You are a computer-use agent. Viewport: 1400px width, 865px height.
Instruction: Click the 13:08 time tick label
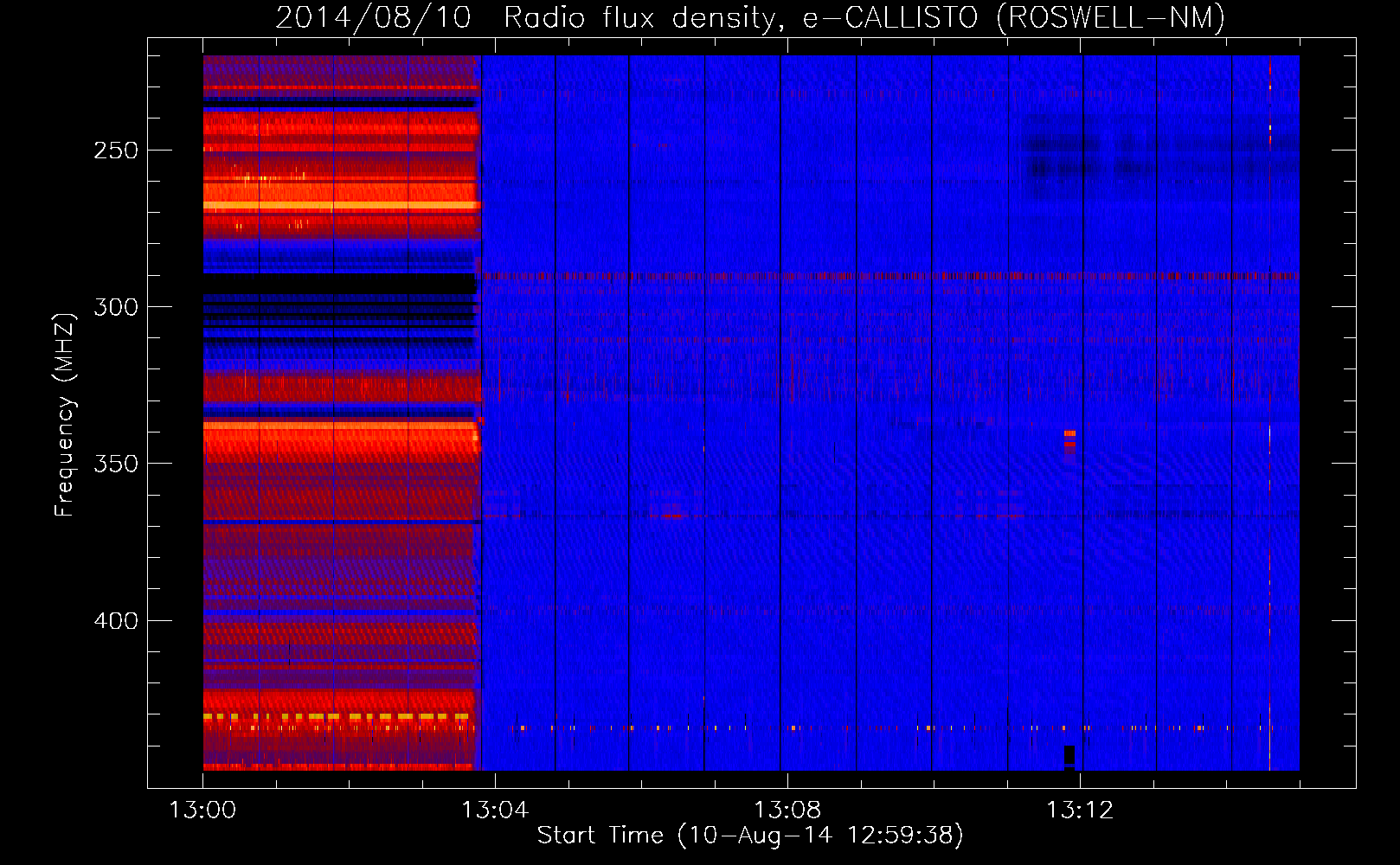(787, 811)
